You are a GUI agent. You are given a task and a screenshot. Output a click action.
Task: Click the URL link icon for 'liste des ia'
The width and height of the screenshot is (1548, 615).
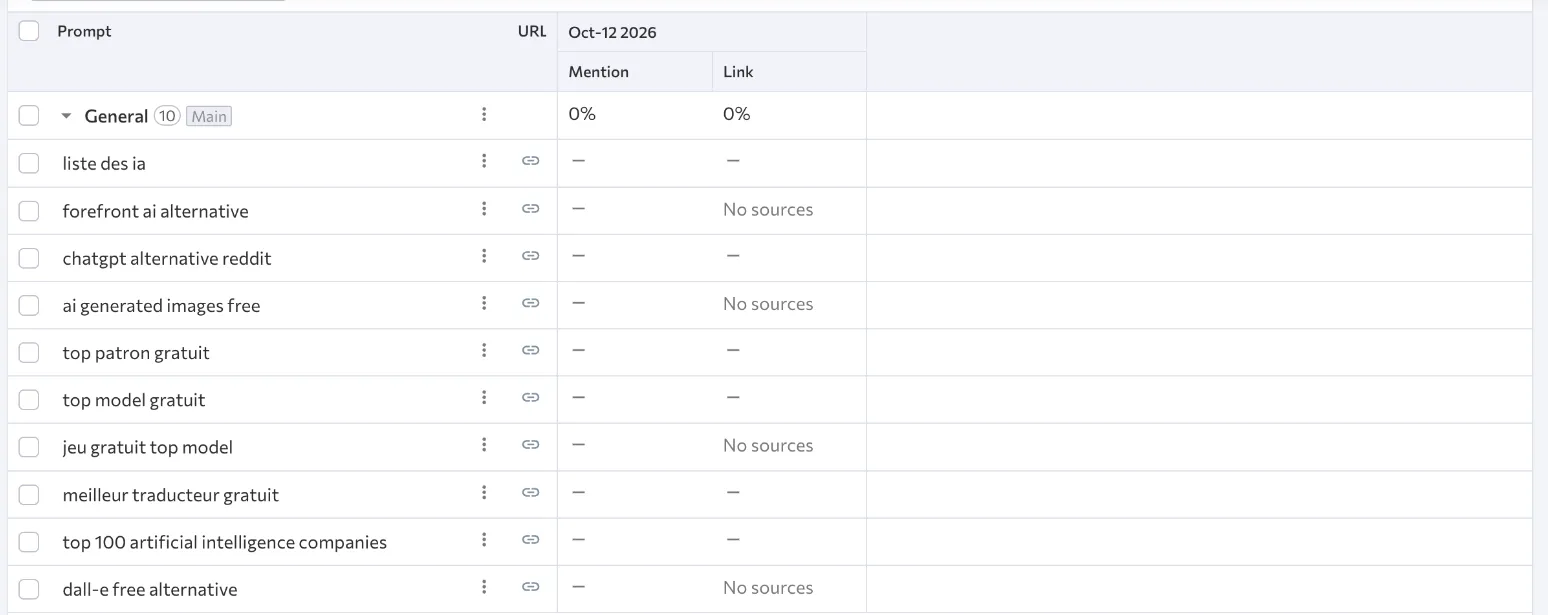(531, 161)
